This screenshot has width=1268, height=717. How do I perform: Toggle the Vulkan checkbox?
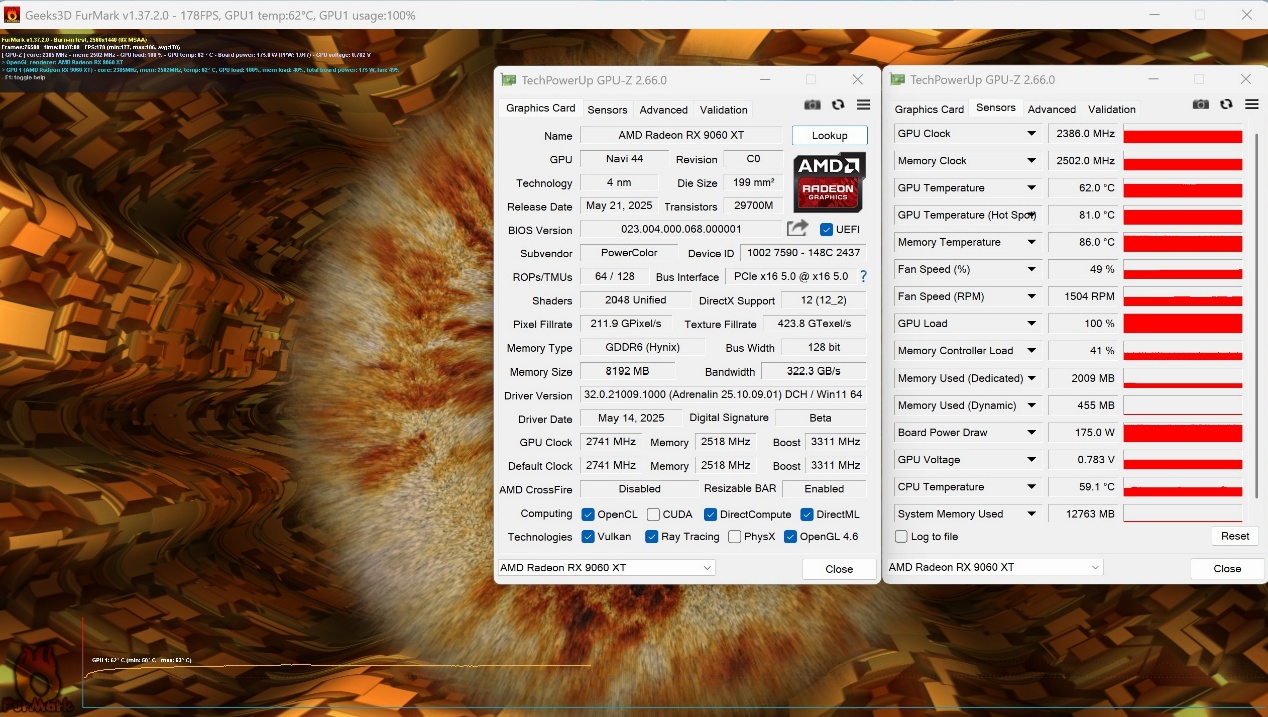click(588, 537)
